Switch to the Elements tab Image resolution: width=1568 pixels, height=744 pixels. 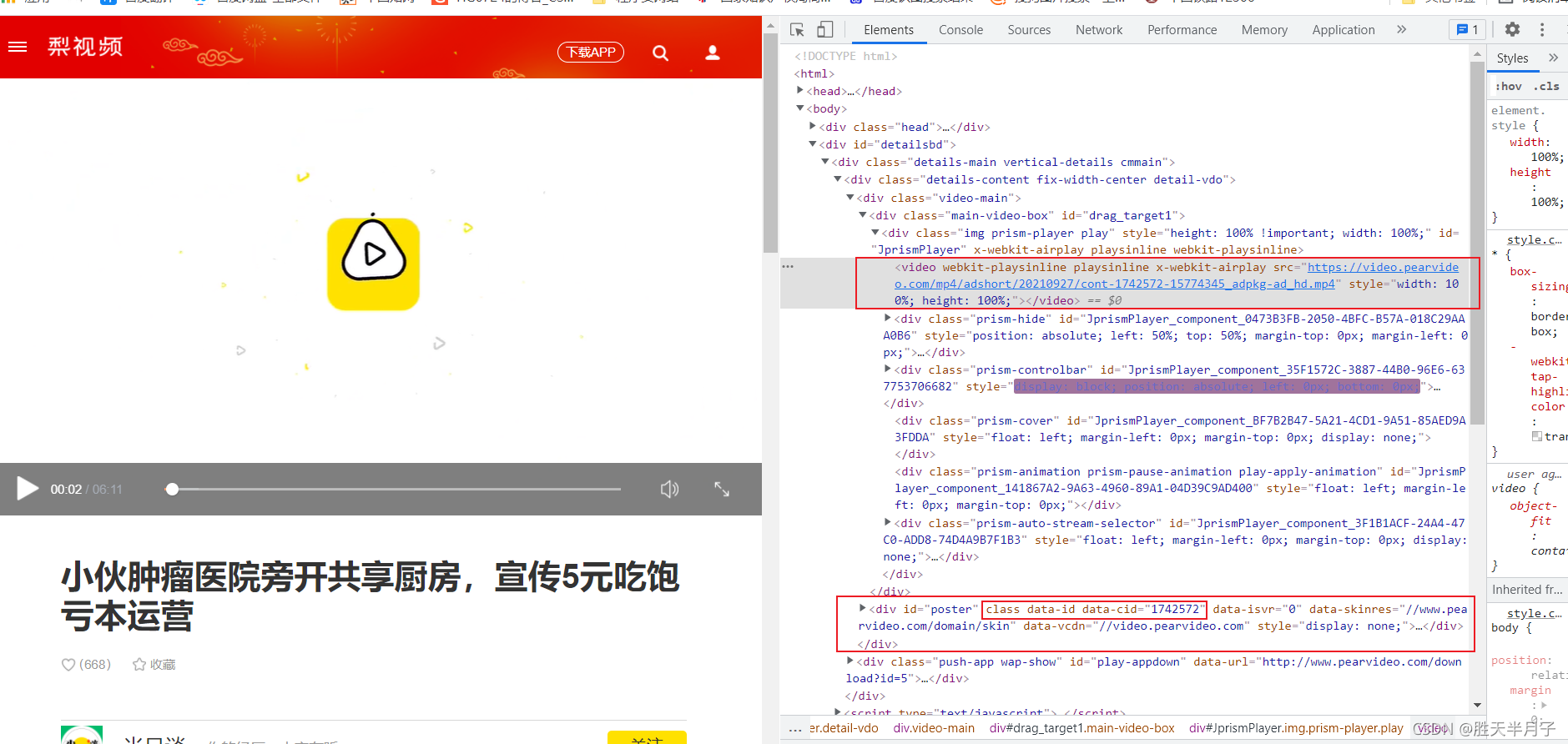tap(889, 30)
